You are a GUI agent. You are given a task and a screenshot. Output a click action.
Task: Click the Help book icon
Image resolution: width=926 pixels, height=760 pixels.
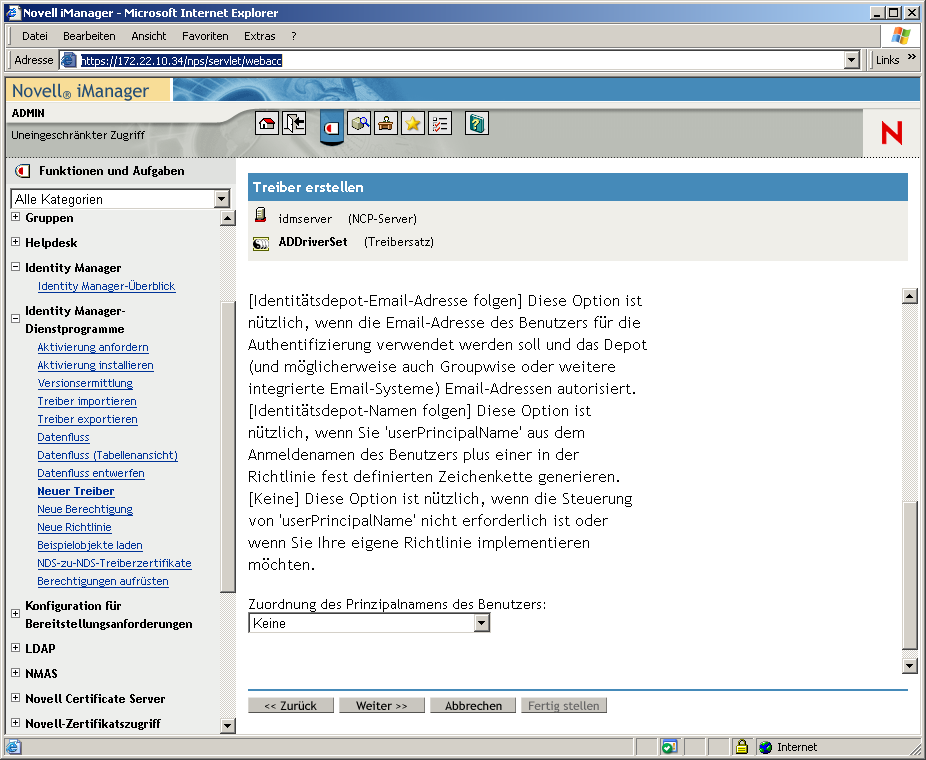tap(477, 122)
